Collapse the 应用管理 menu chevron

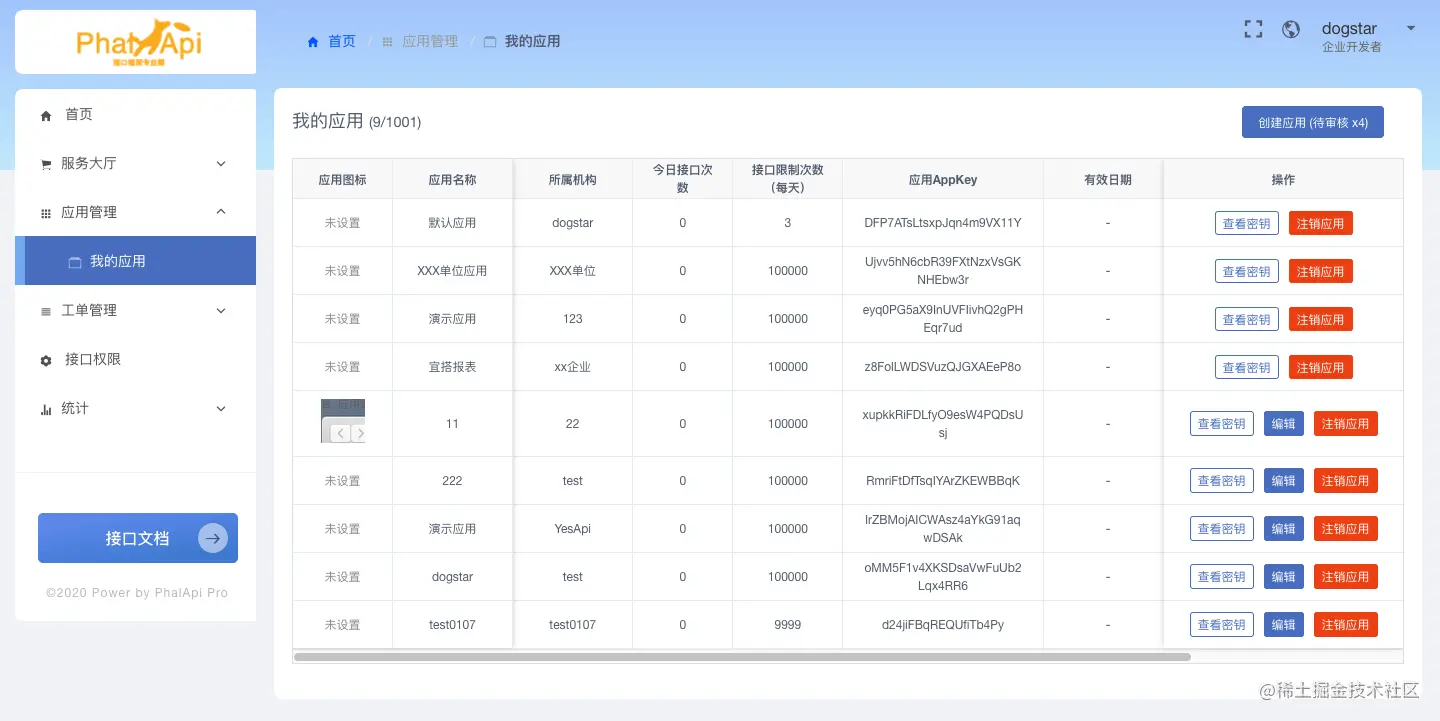click(221, 212)
